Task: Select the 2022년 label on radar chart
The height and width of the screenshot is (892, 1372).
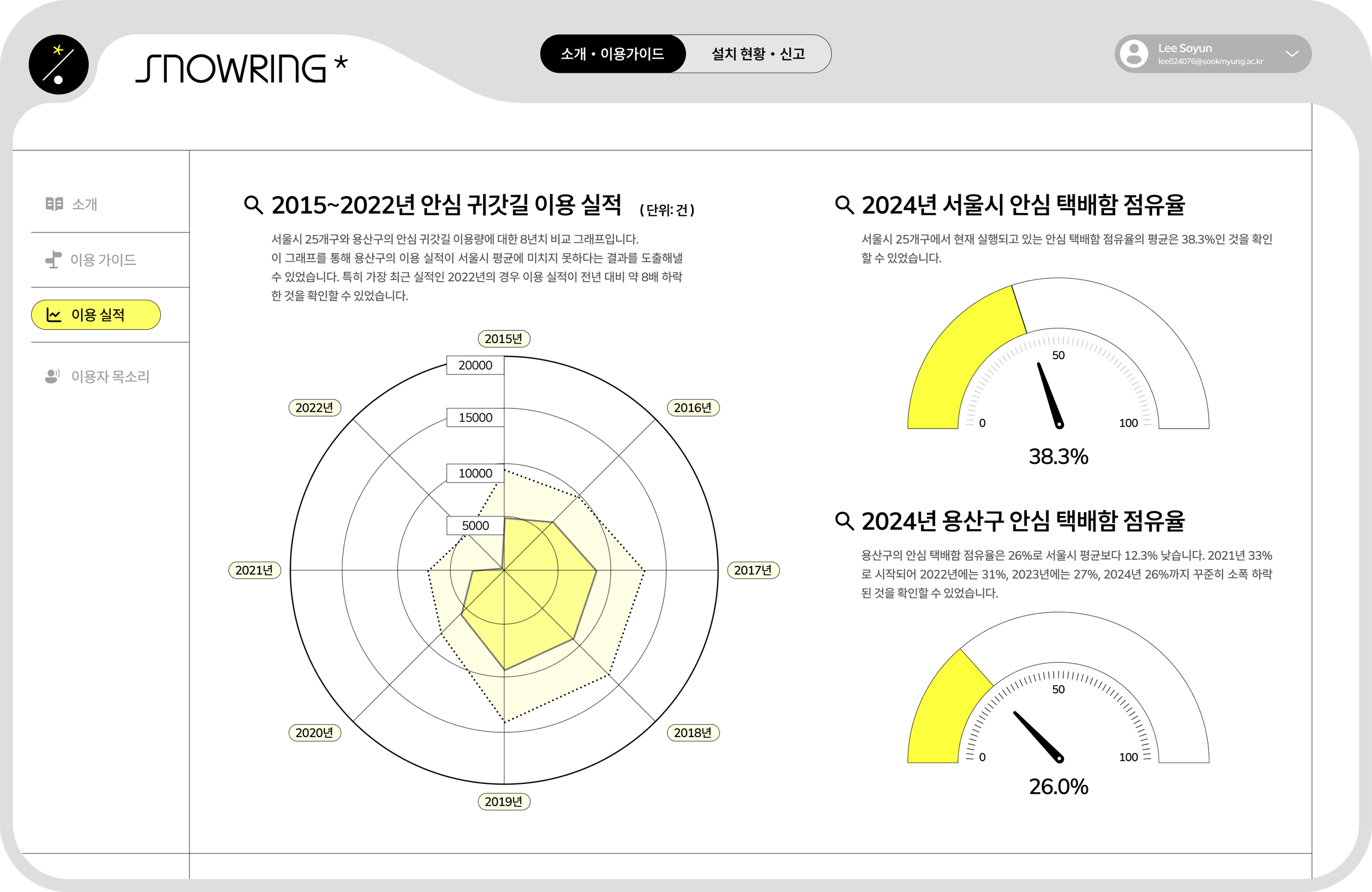Action: 314,408
